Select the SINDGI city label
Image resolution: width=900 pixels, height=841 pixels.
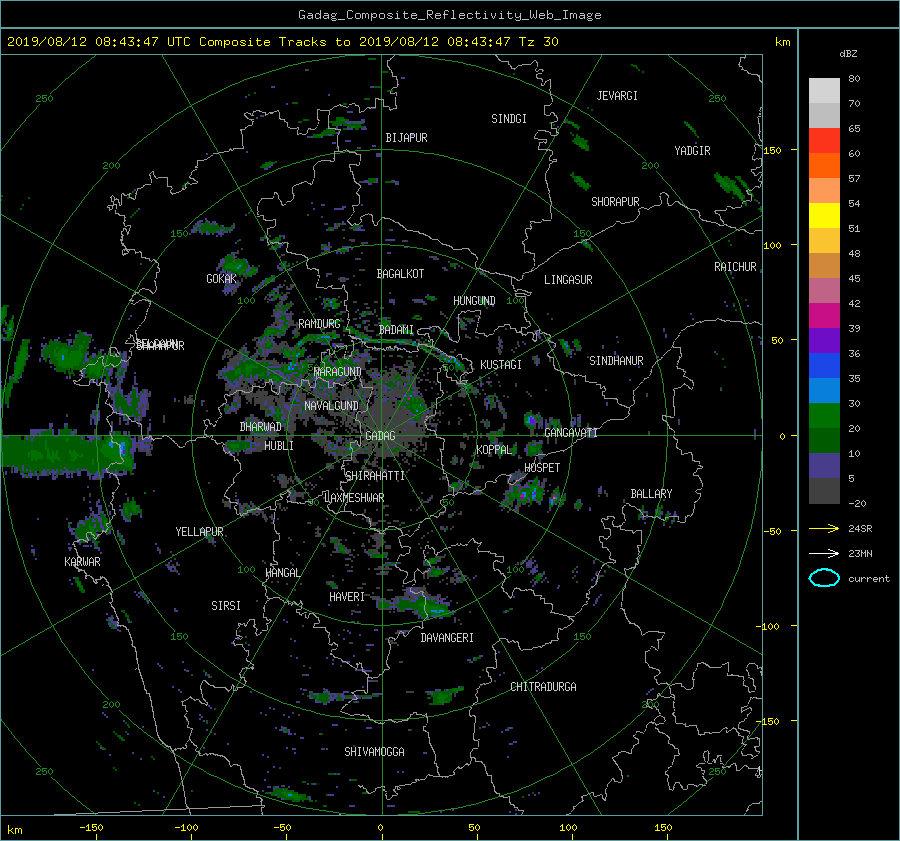pyautogui.click(x=509, y=119)
